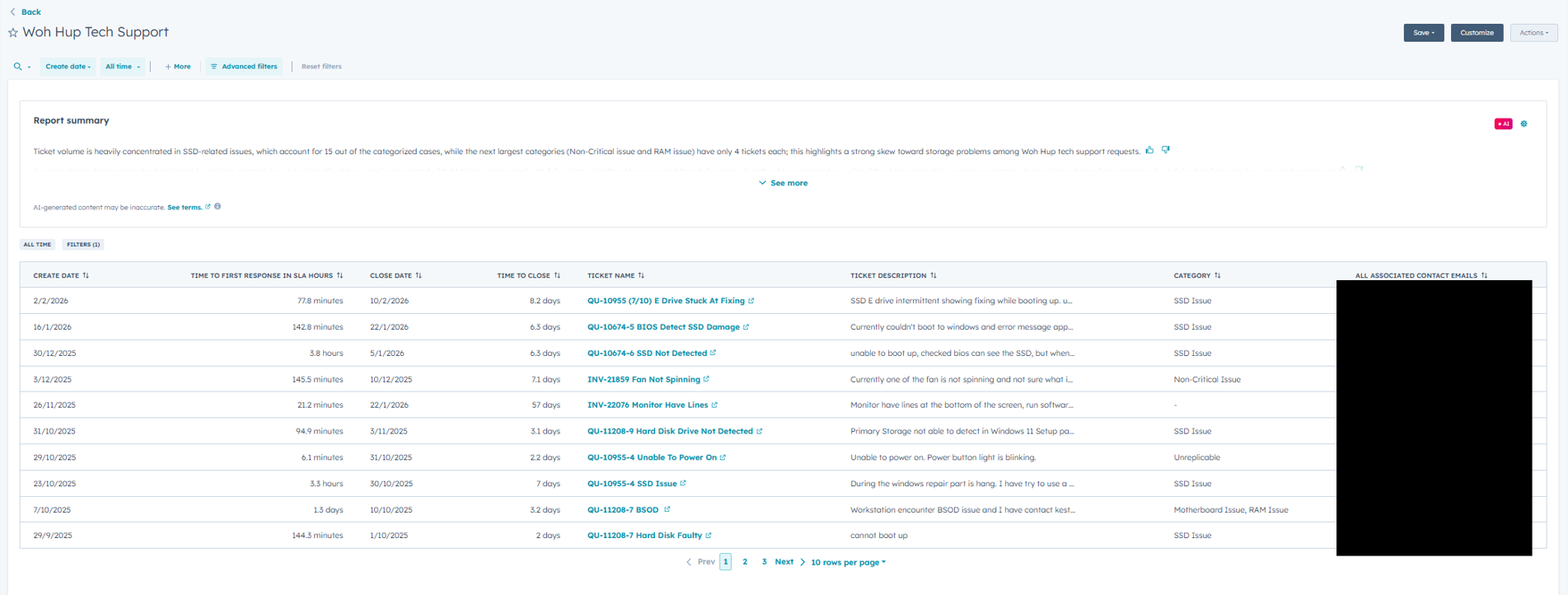Give thumbs down to the AI summary
Viewport: 1568px width, 595px height.
(x=1165, y=150)
